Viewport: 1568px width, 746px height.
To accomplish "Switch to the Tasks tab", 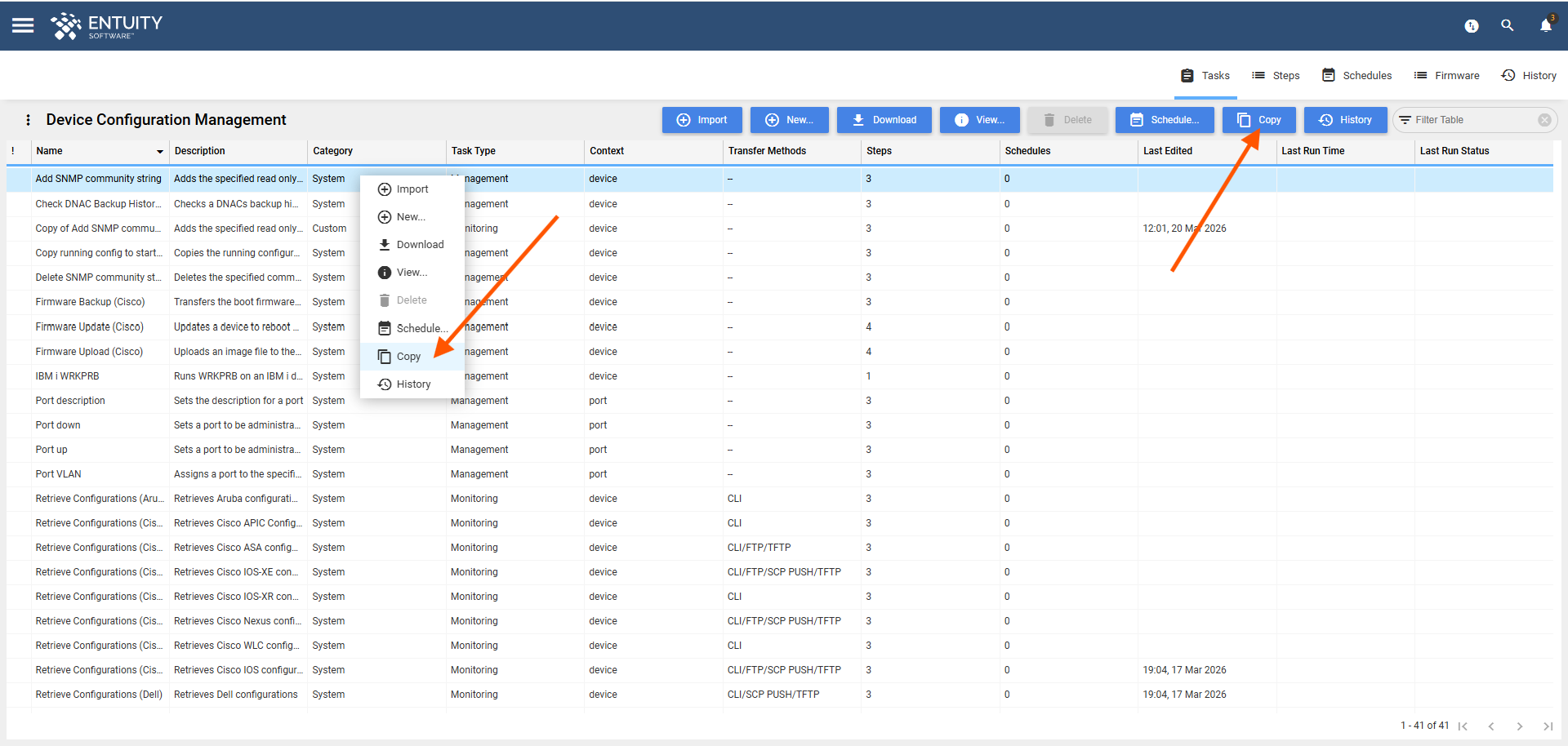I will click(1205, 75).
